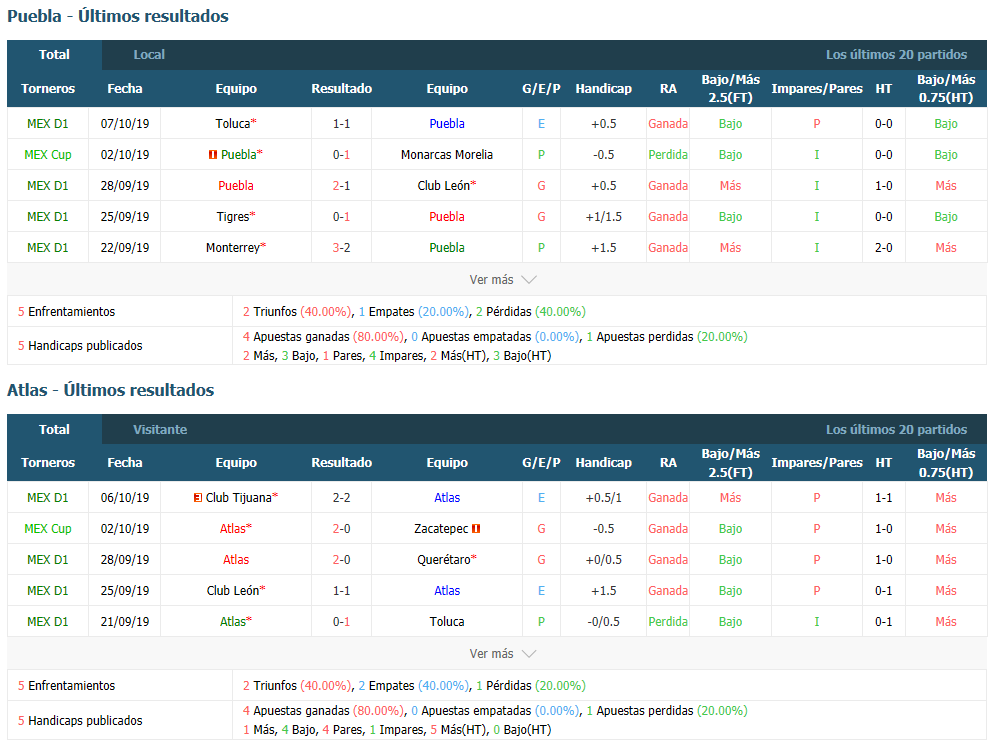Open Monterrey team link

[x=233, y=248]
